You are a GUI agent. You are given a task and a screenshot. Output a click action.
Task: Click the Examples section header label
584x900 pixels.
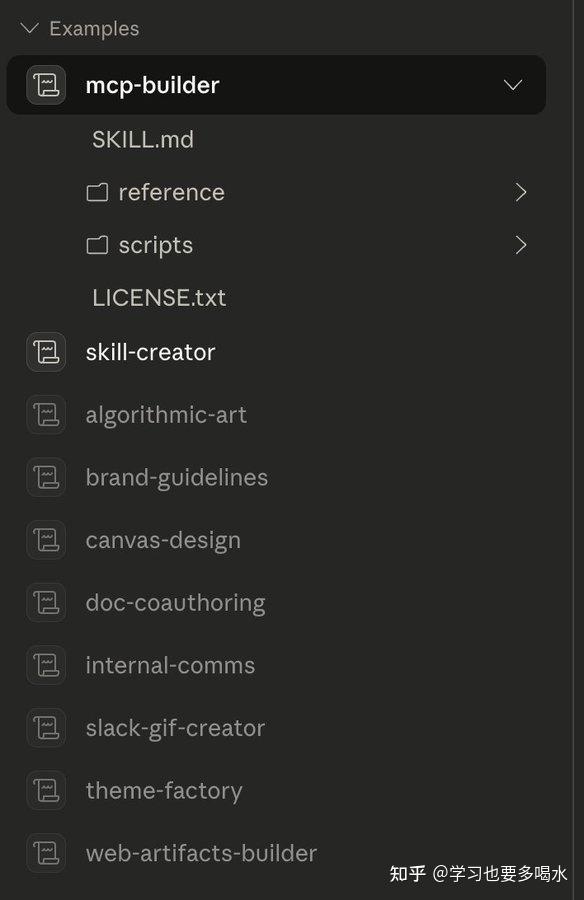point(94,28)
